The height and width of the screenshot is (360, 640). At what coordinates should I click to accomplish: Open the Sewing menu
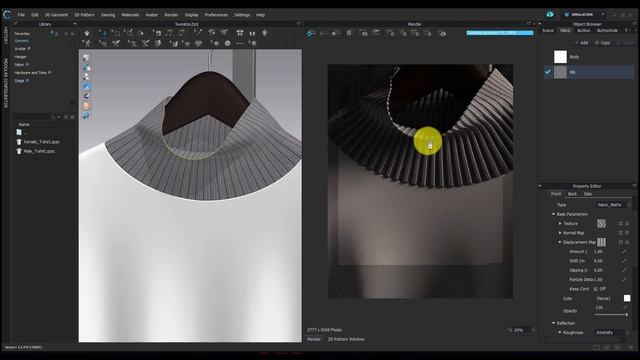[108, 15]
